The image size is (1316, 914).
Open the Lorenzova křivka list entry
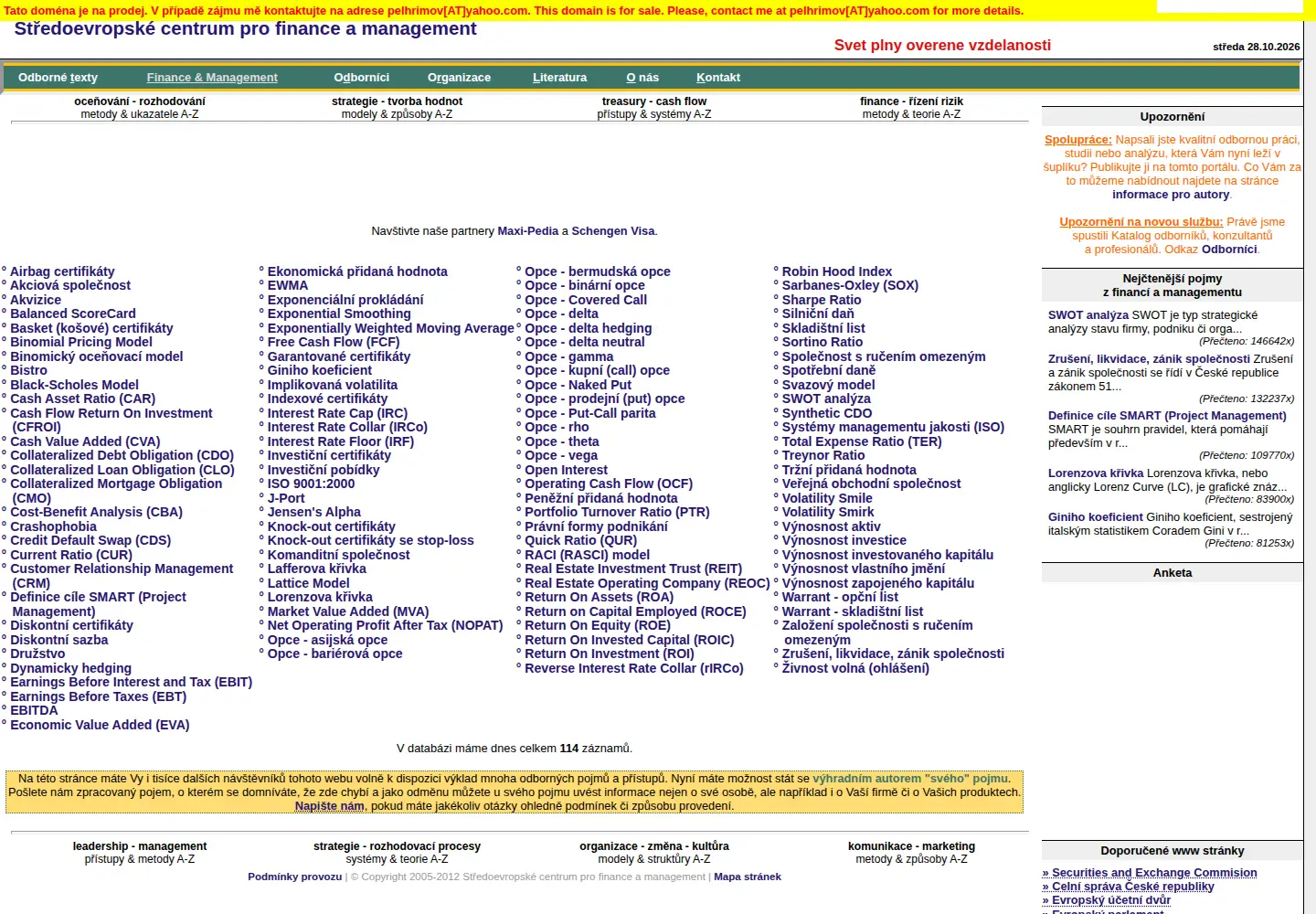(x=320, y=597)
